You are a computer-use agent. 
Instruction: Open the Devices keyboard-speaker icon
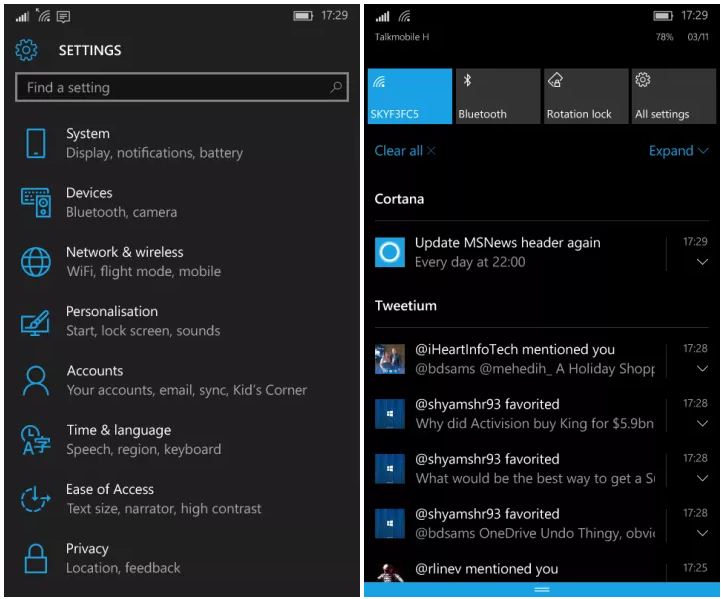[36, 202]
